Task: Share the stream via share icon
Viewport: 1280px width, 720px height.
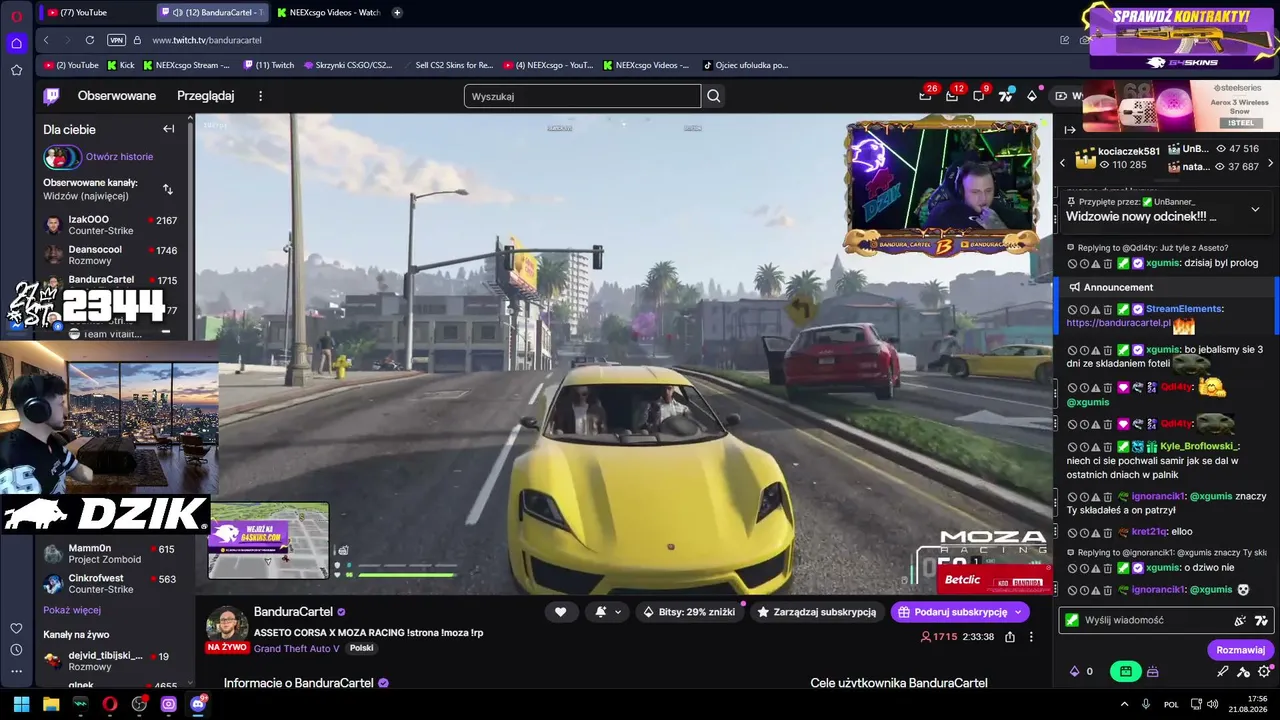Action: click(x=1010, y=637)
